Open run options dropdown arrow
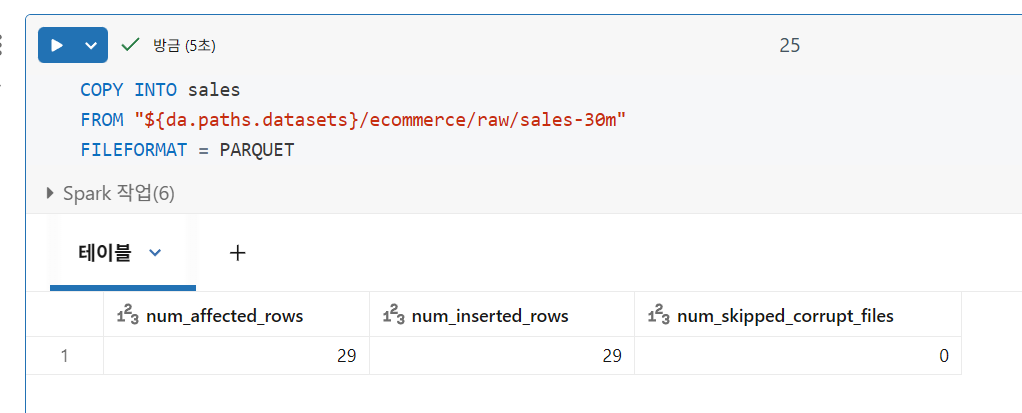The height and width of the screenshot is (413, 1022). [x=91, y=45]
